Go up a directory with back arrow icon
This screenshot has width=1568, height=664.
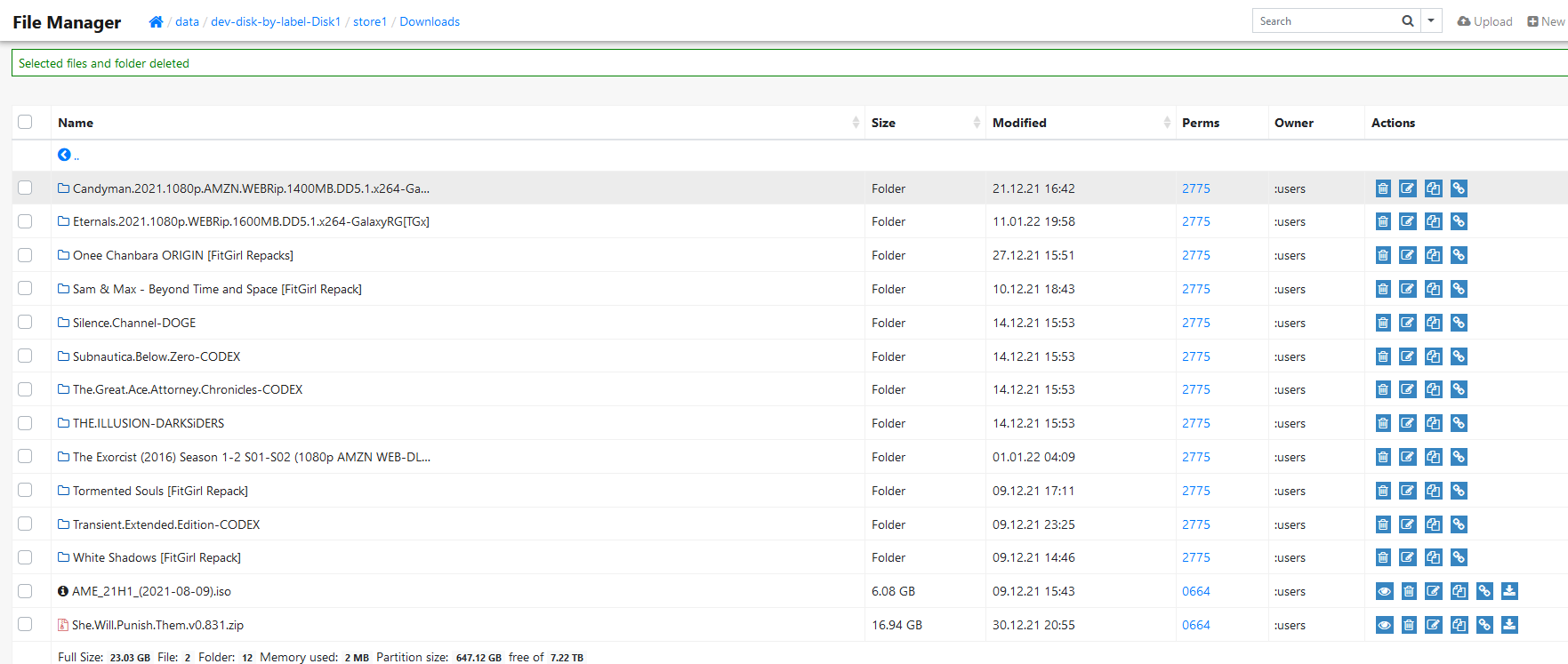[x=64, y=155]
